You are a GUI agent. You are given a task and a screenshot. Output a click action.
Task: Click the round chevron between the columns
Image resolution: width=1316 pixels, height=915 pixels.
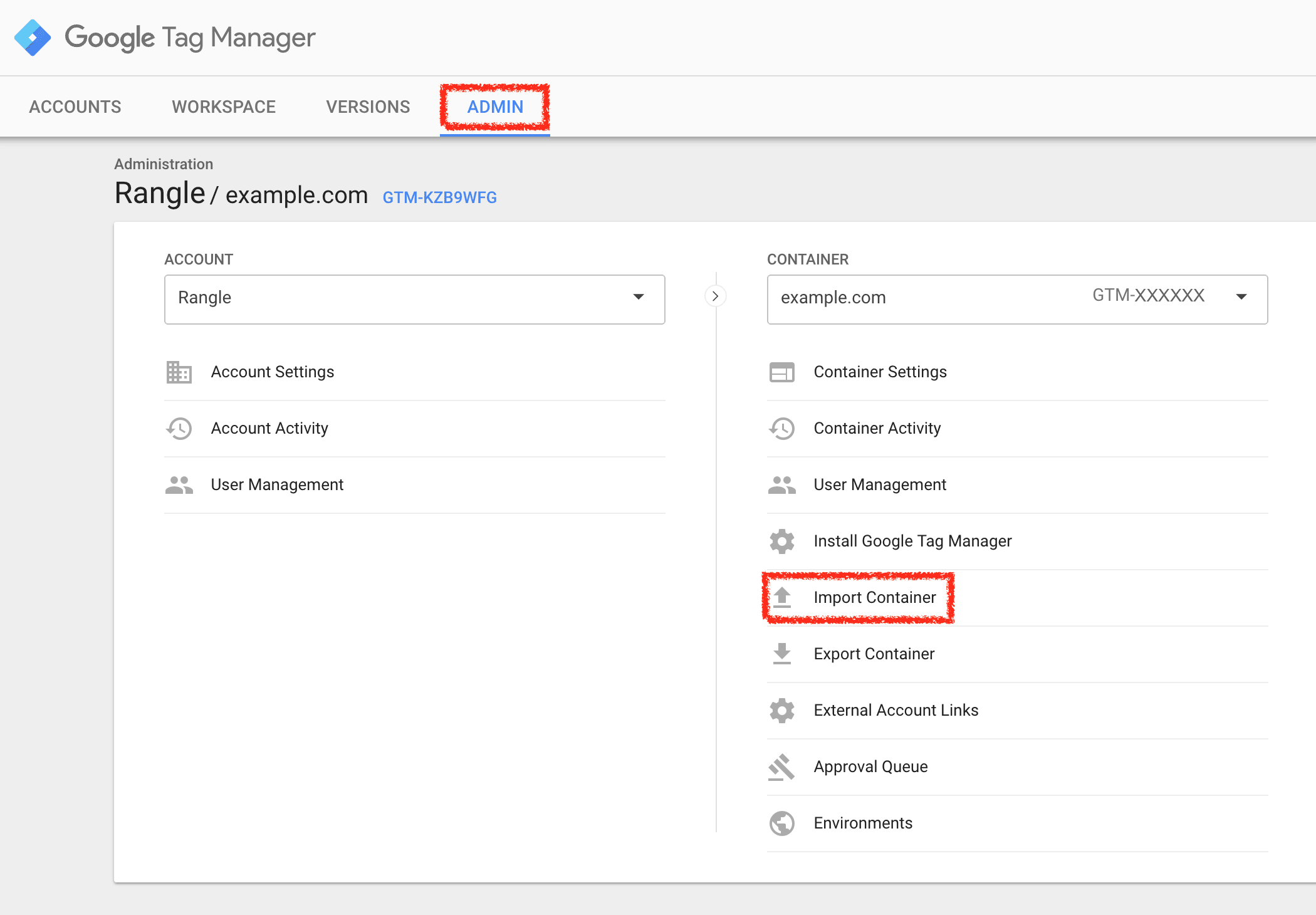click(x=715, y=296)
